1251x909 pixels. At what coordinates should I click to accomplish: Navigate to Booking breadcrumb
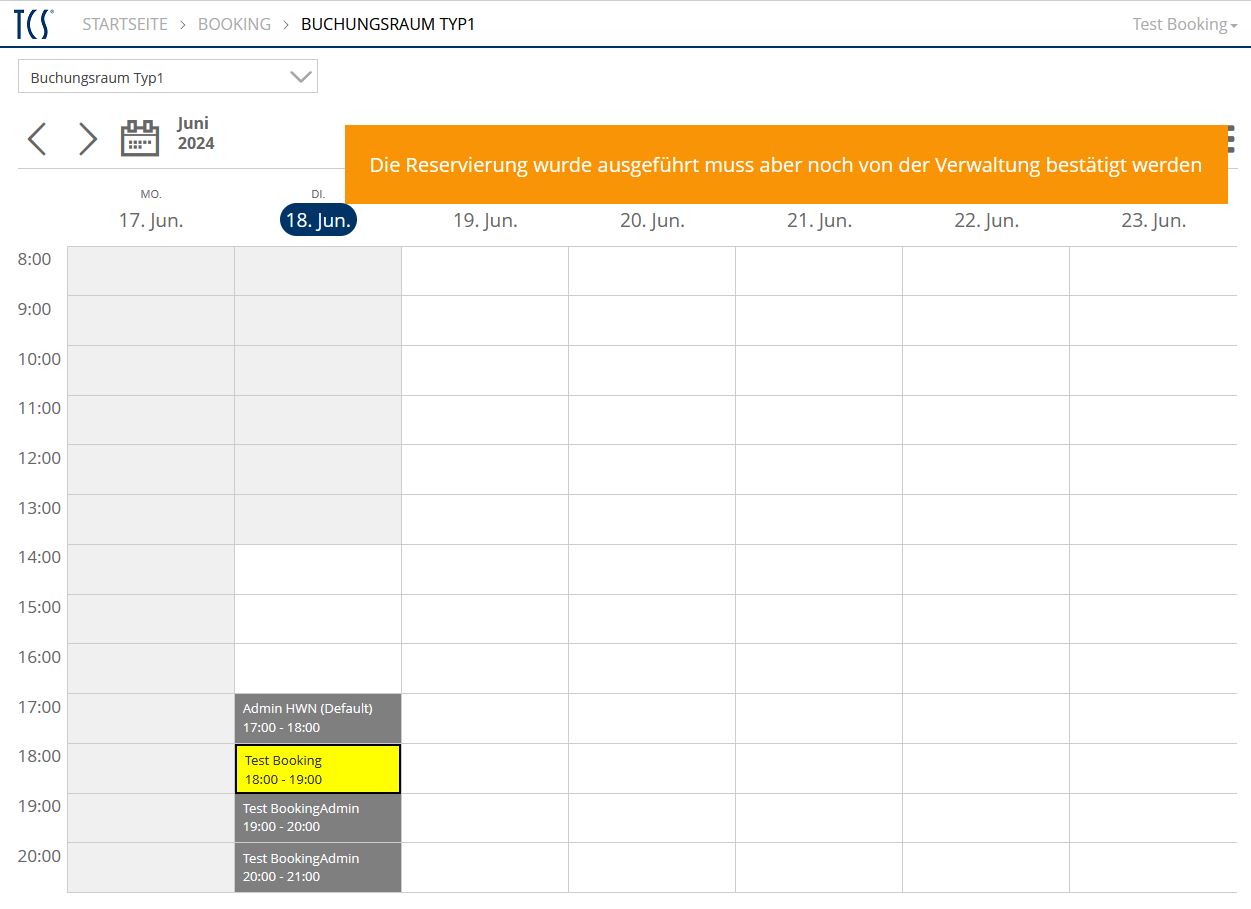pos(234,24)
